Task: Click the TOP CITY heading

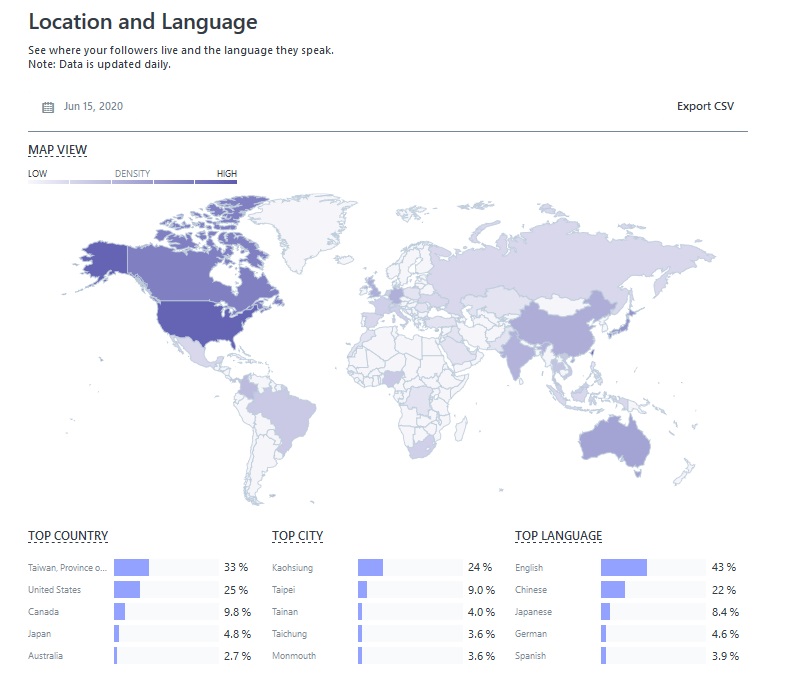Action: [x=297, y=536]
